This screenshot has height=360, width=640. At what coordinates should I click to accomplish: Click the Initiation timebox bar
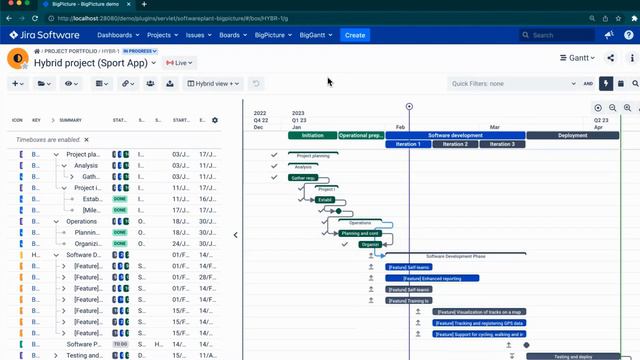(313, 135)
